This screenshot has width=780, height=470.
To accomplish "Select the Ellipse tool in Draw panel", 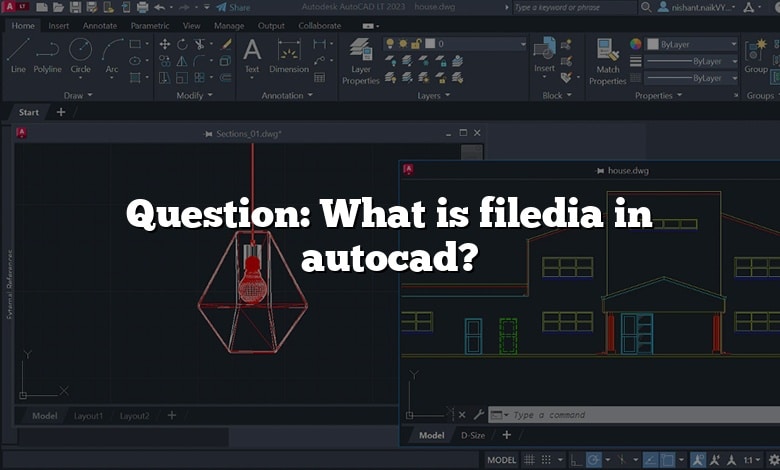I will [x=135, y=61].
